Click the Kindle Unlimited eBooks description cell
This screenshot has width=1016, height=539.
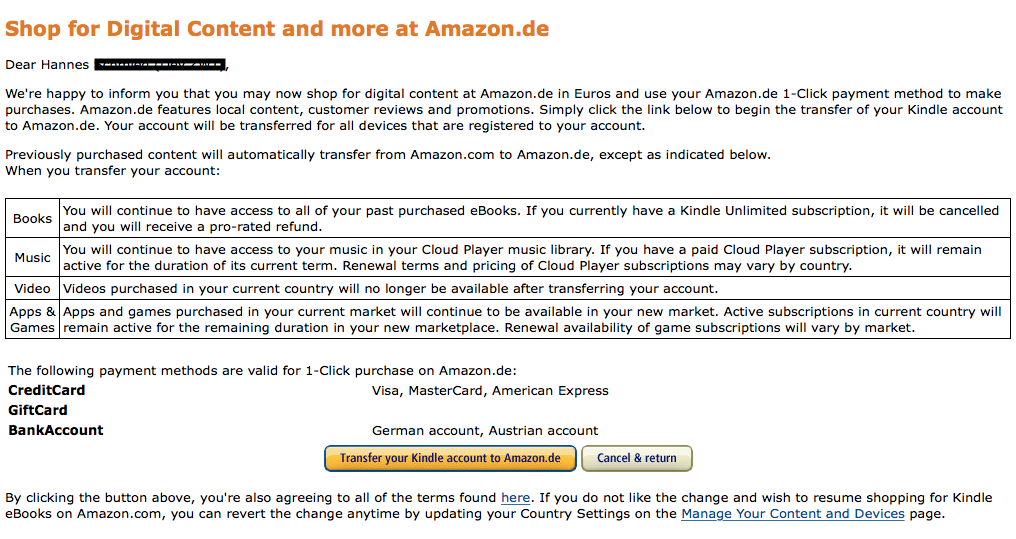[x=530, y=219]
